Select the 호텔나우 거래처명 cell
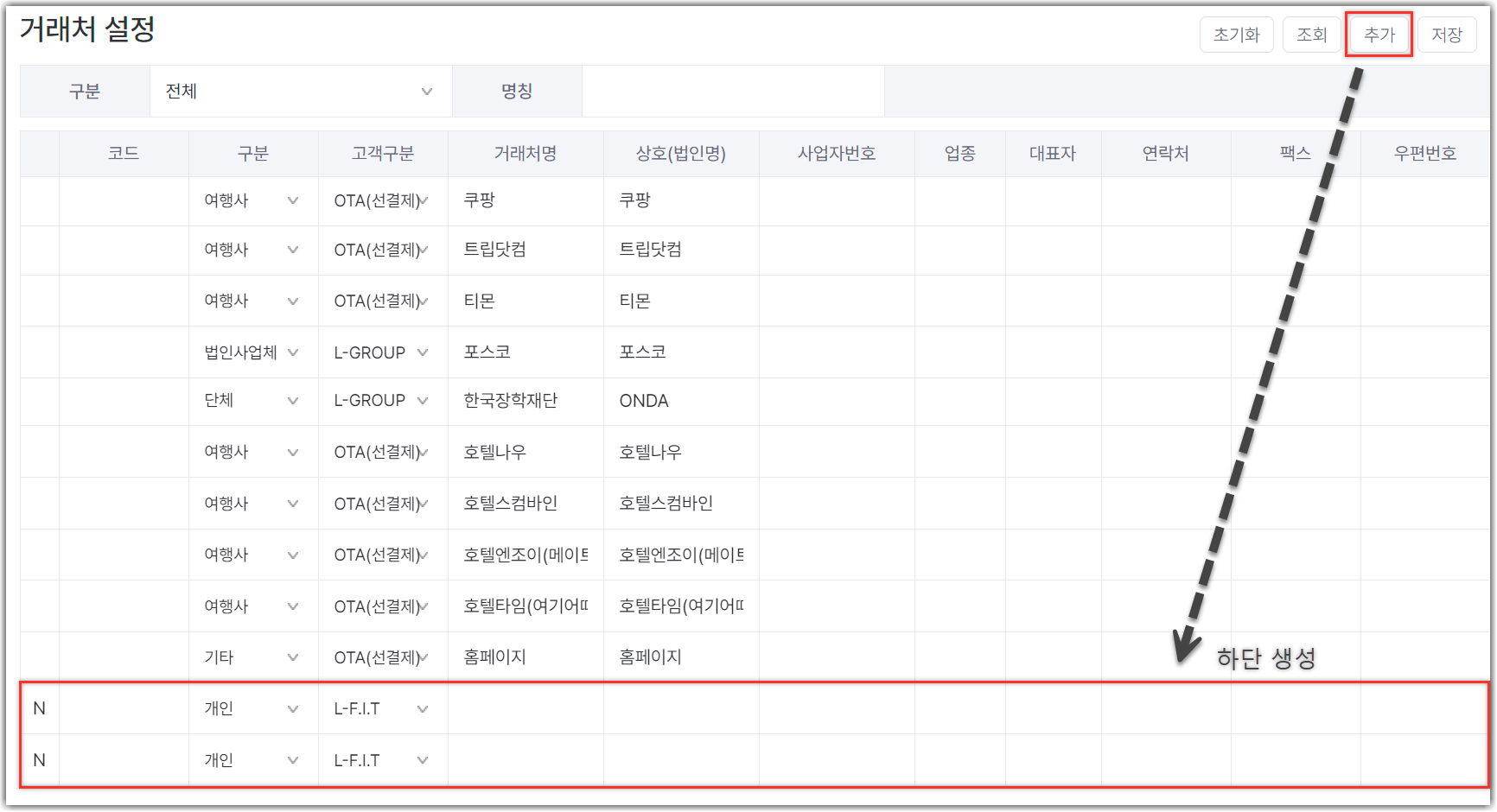 click(526, 452)
